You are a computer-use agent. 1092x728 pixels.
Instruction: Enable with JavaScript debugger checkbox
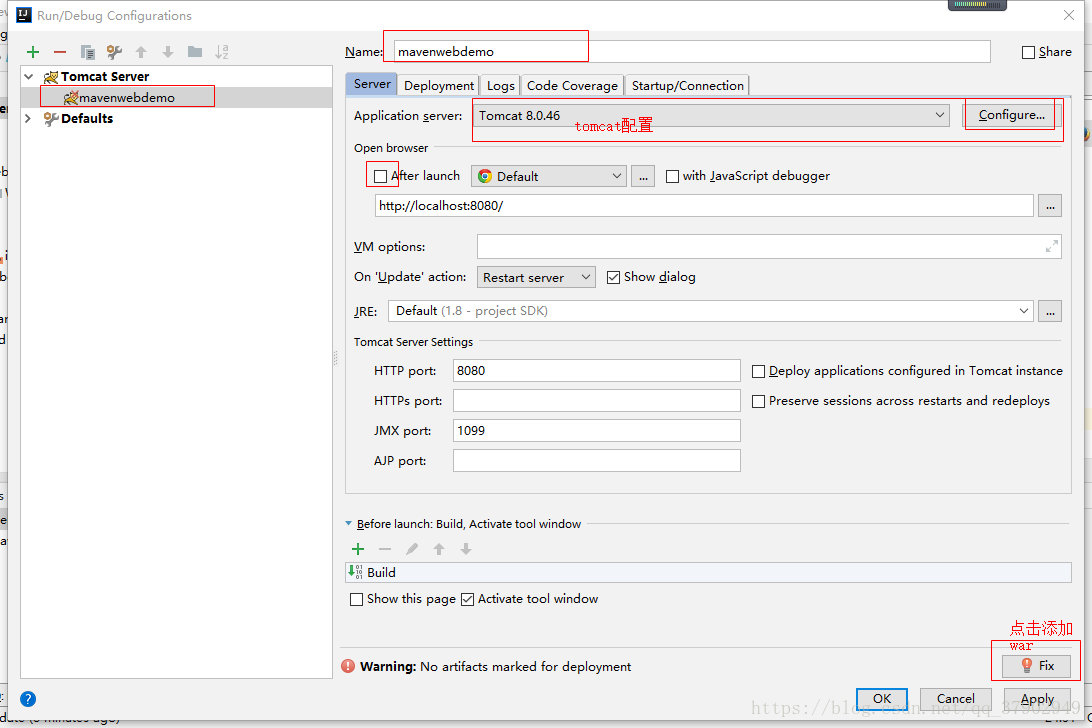click(x=672, y=176)
